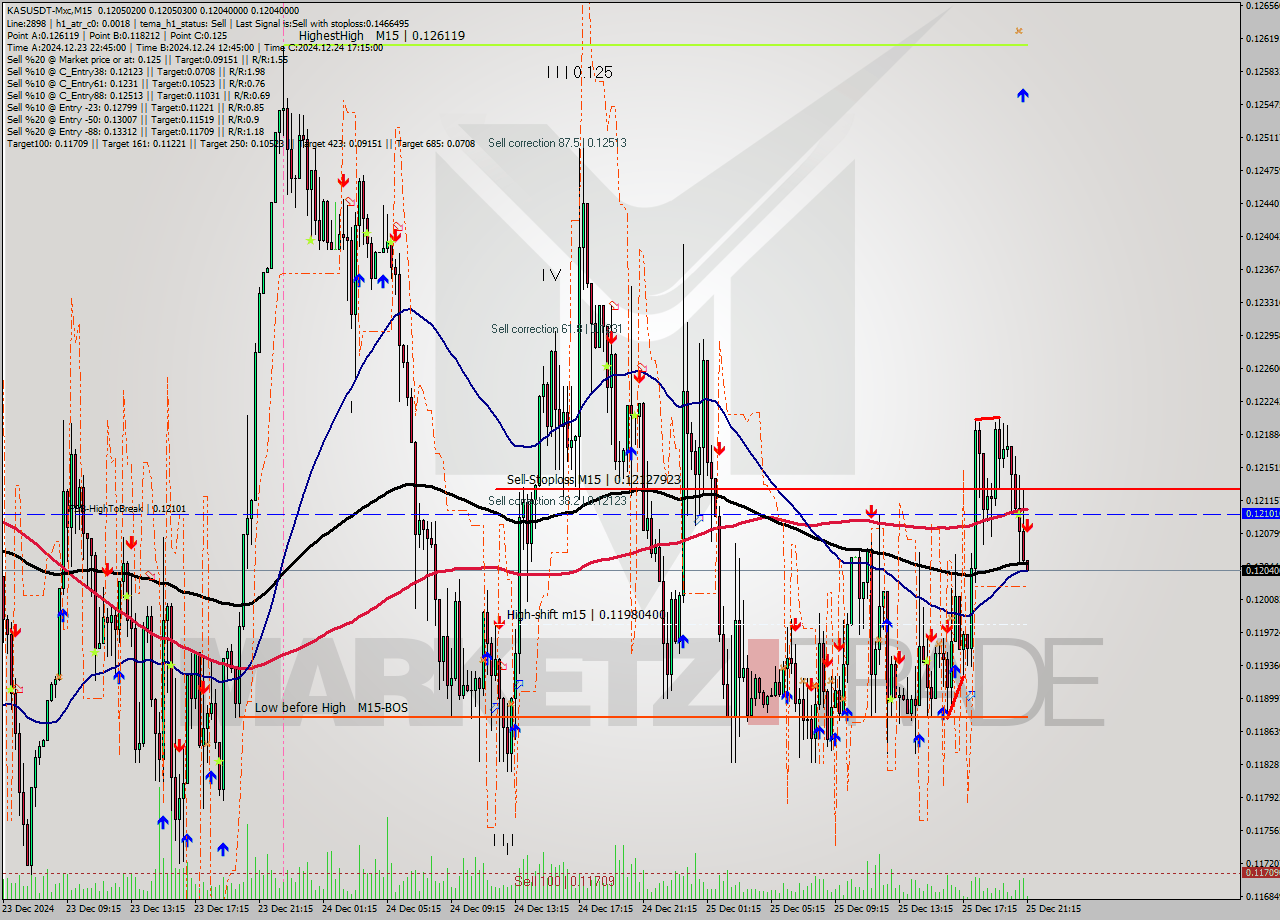
Task: Click the black 0.12040 current price tag
Action: [x=1259, y=570]
